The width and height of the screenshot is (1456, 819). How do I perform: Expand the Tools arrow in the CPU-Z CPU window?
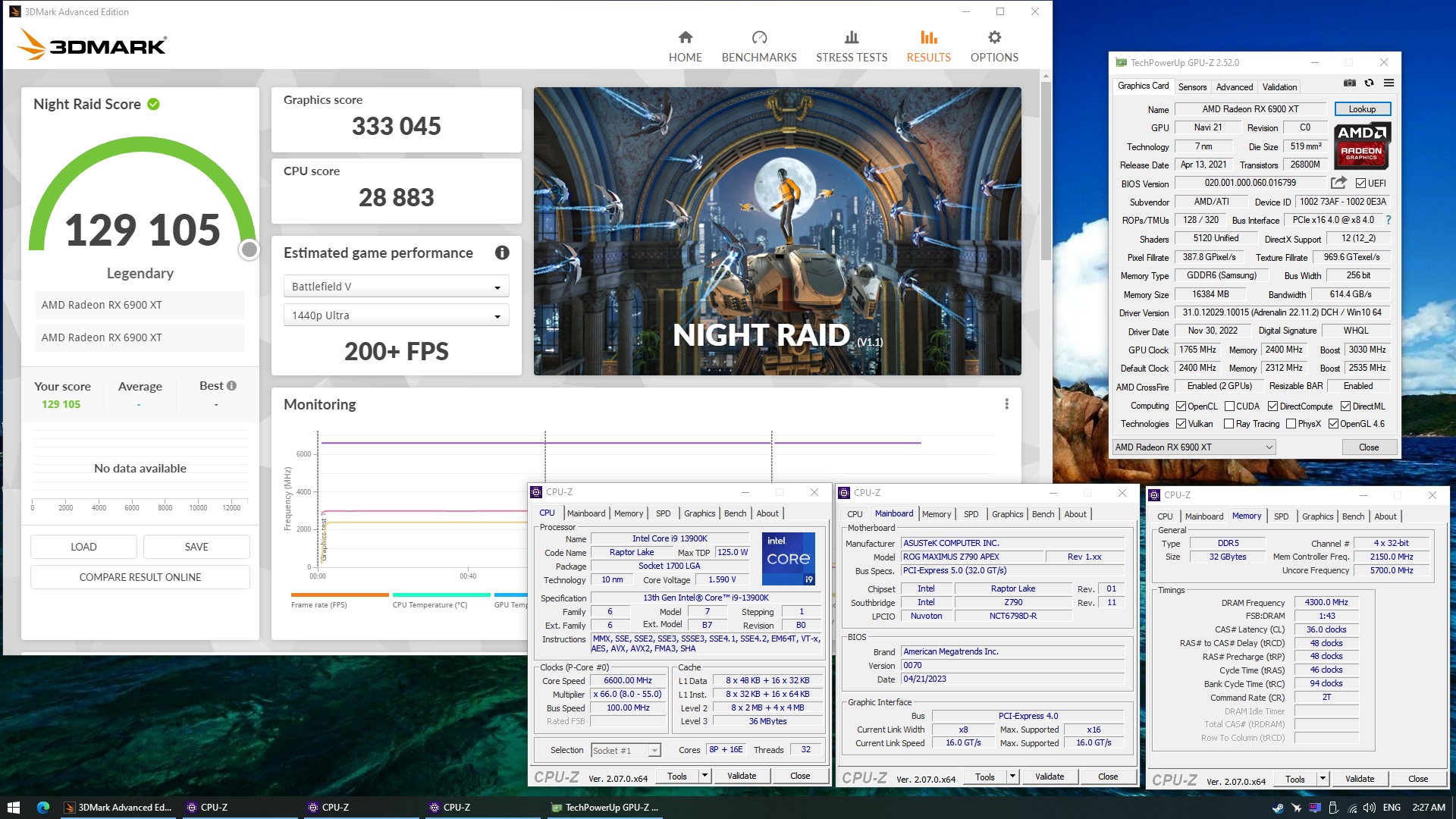click(x=704, y=776)
